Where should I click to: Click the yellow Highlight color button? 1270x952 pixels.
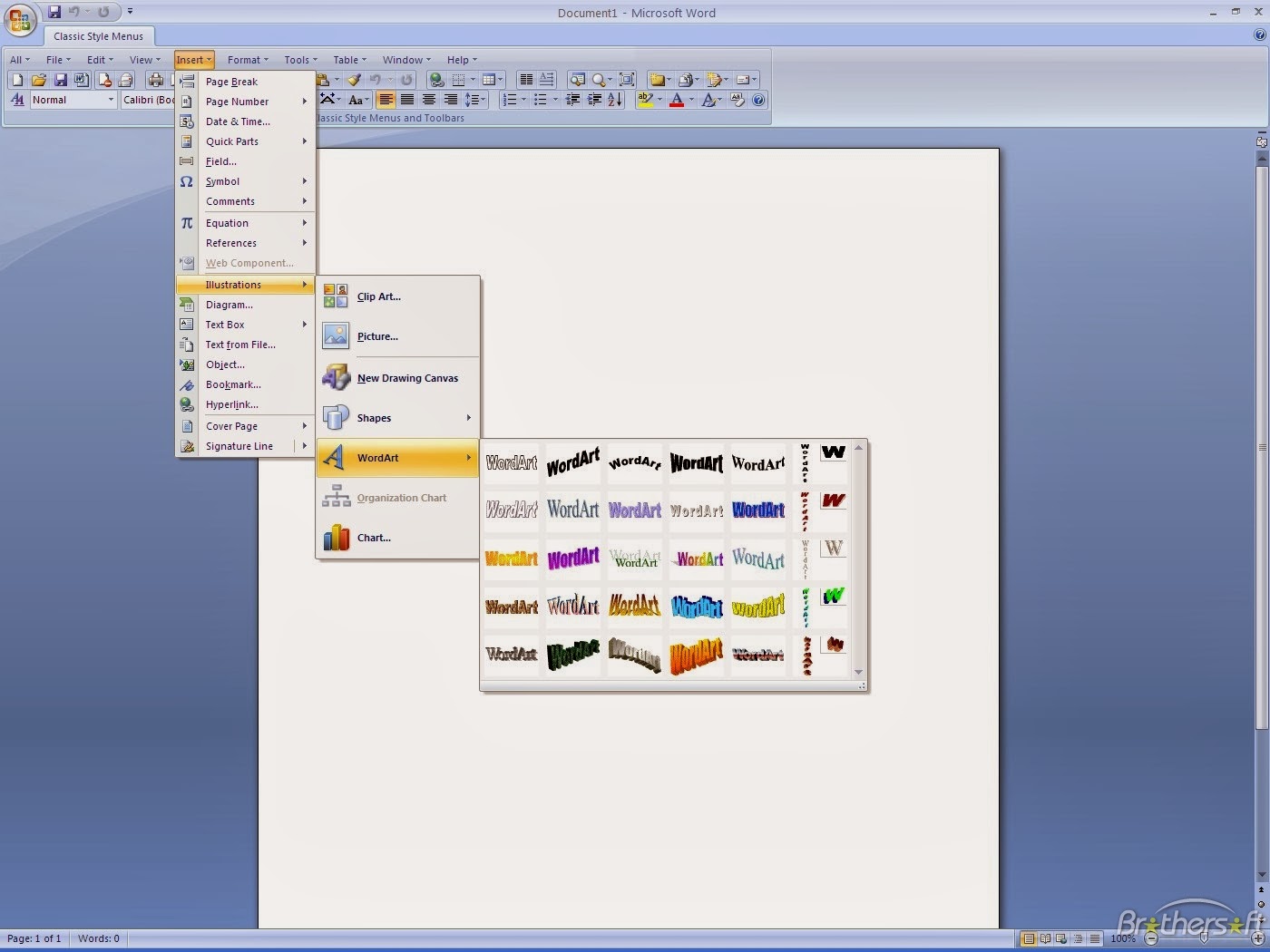pyautogui.click(x=645, y=100)
